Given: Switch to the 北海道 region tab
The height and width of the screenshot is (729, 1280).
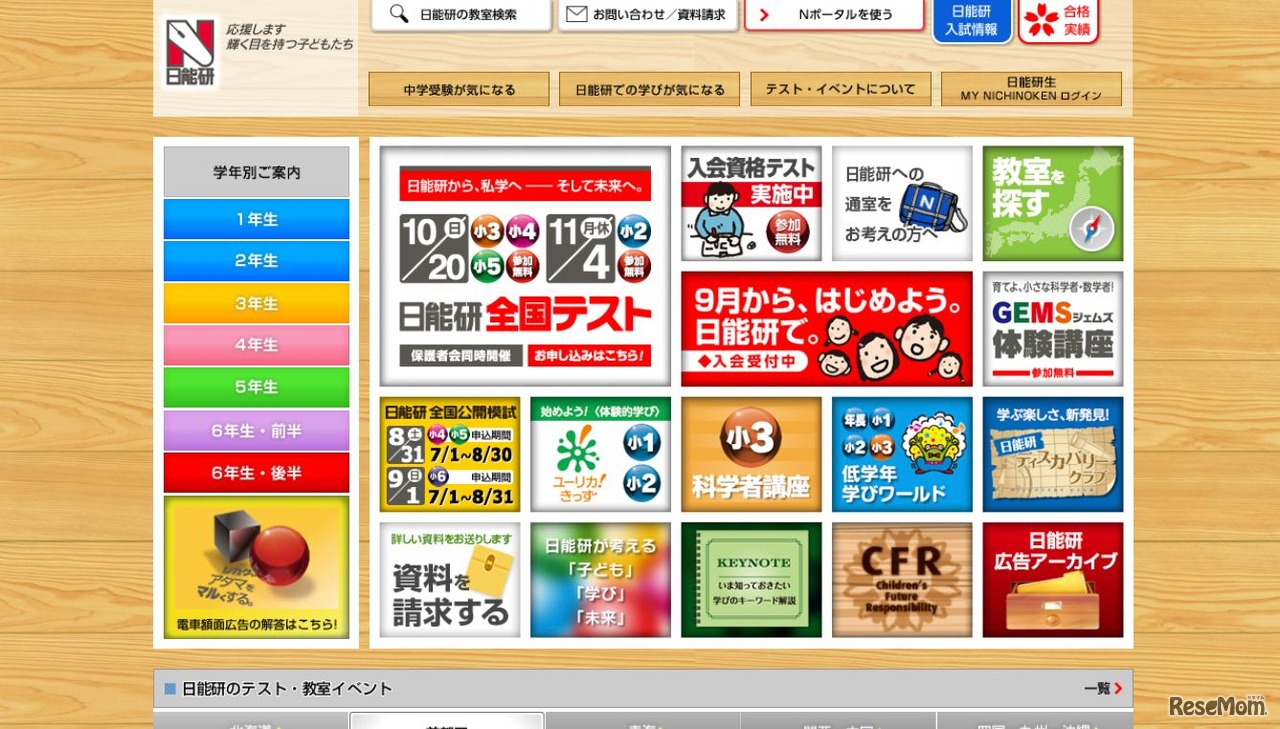Looking at the screenshot, I should pos(250,726).
